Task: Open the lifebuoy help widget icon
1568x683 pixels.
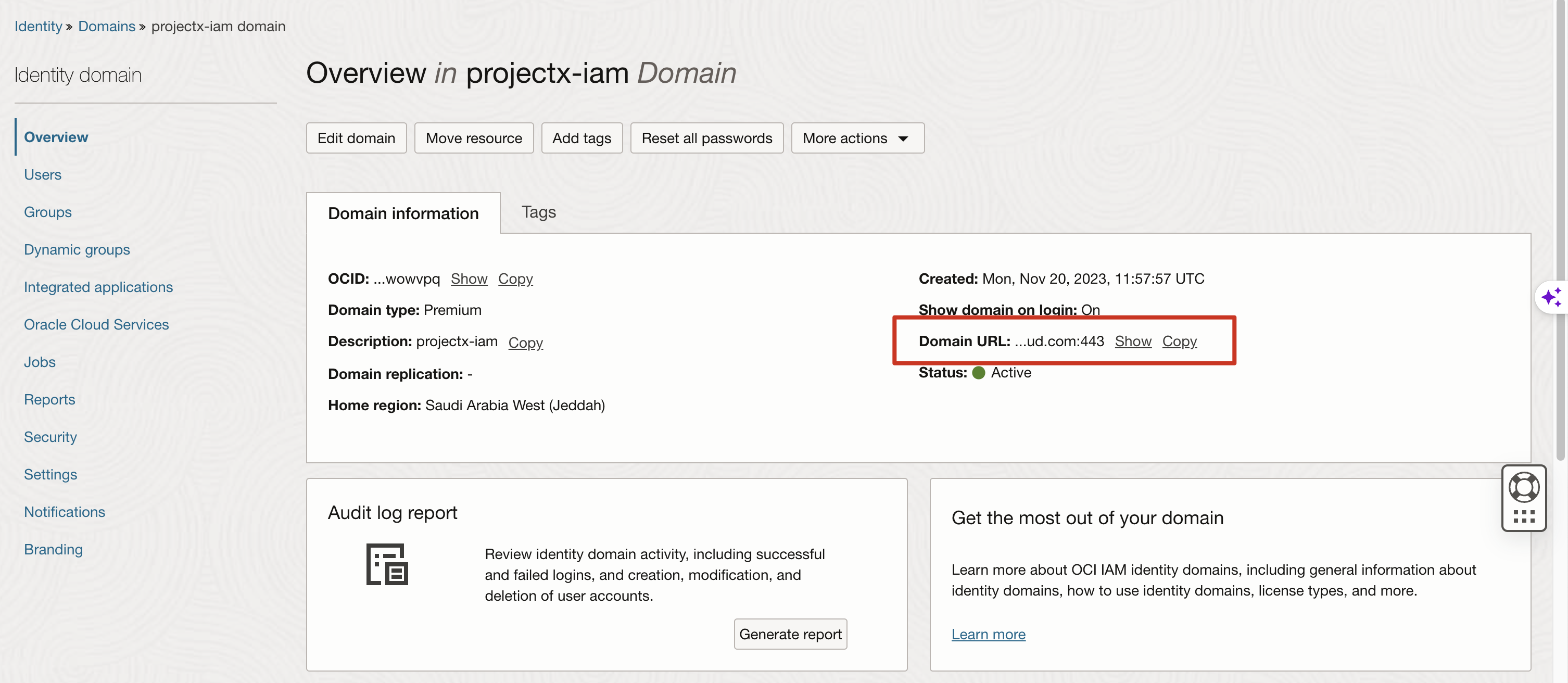Action: 1524,487
